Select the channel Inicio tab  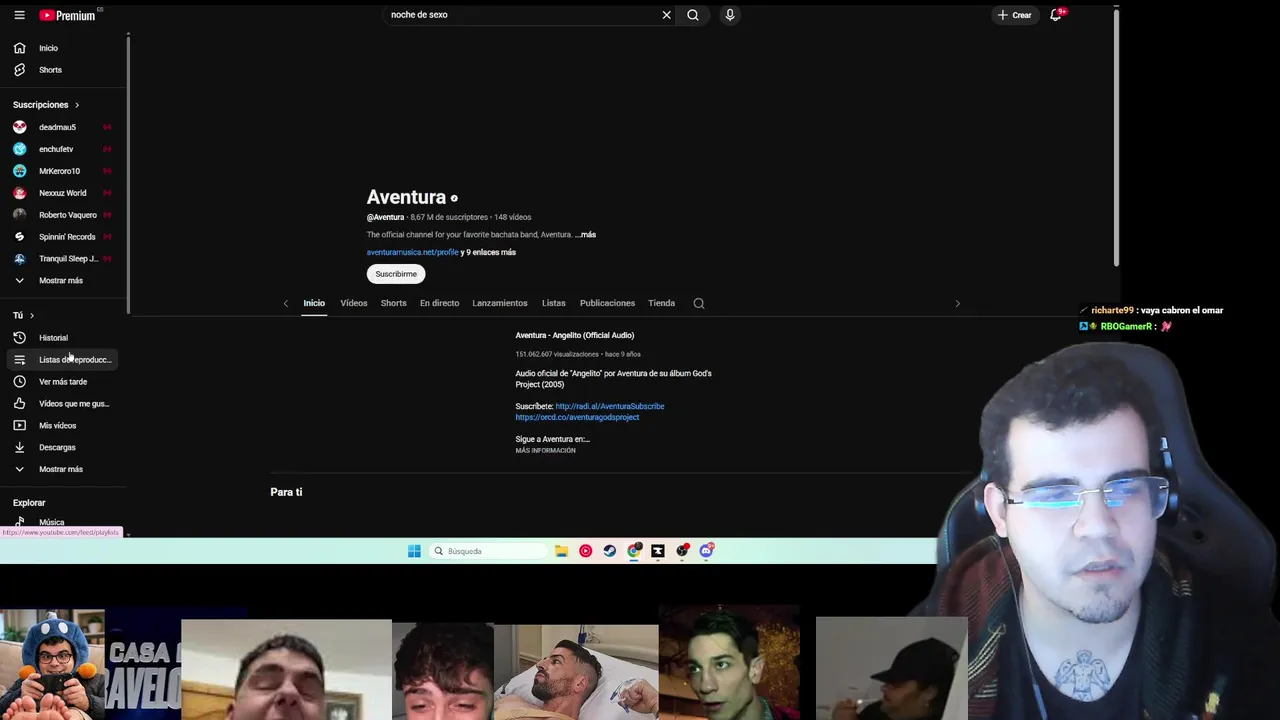pos(314,303)
